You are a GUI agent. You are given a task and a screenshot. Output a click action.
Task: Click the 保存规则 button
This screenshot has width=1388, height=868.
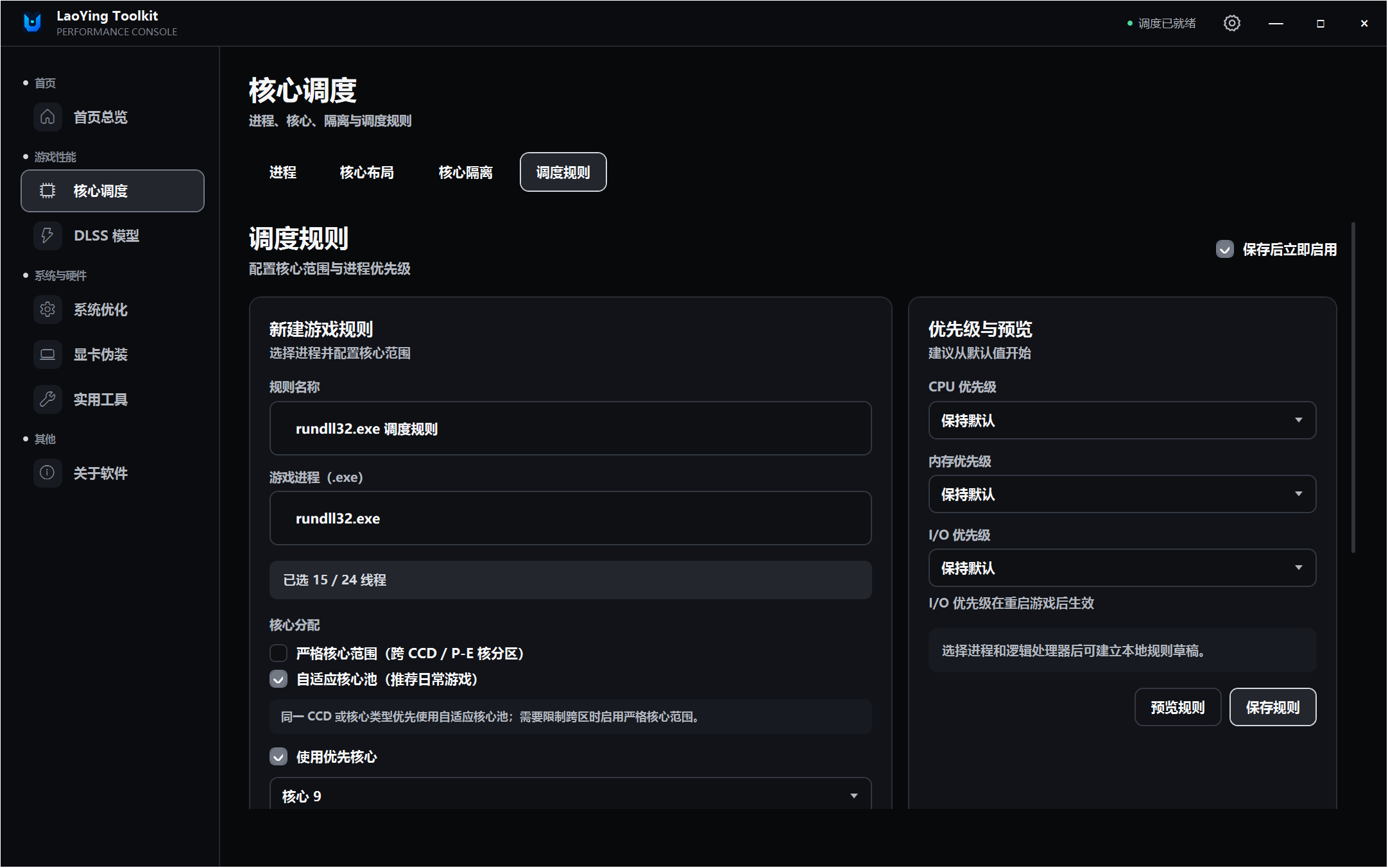point(1272,707)
